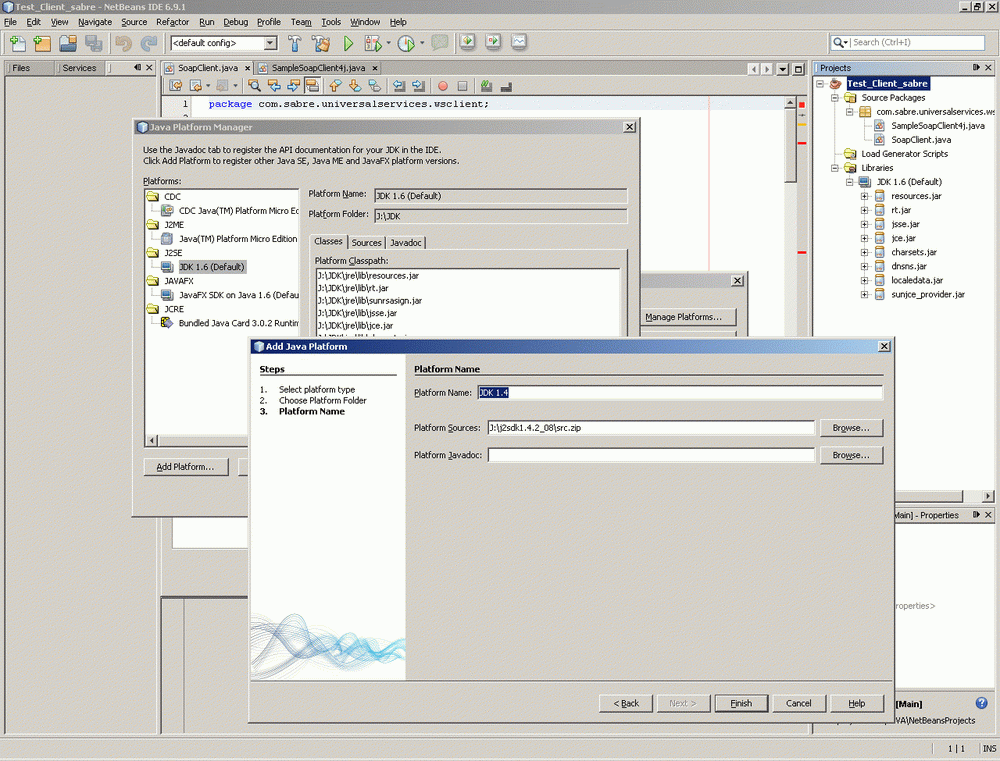Toggle Highlight Search in editor toolbar
The width and height of the screenshot is (1000, 761).
[312, 85]
